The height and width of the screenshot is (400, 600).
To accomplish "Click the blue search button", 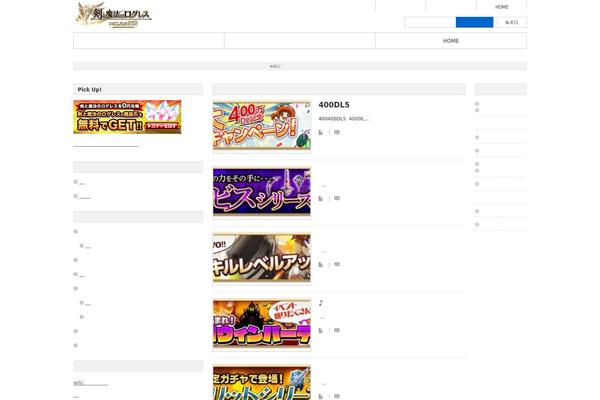I will click(474, 22).
